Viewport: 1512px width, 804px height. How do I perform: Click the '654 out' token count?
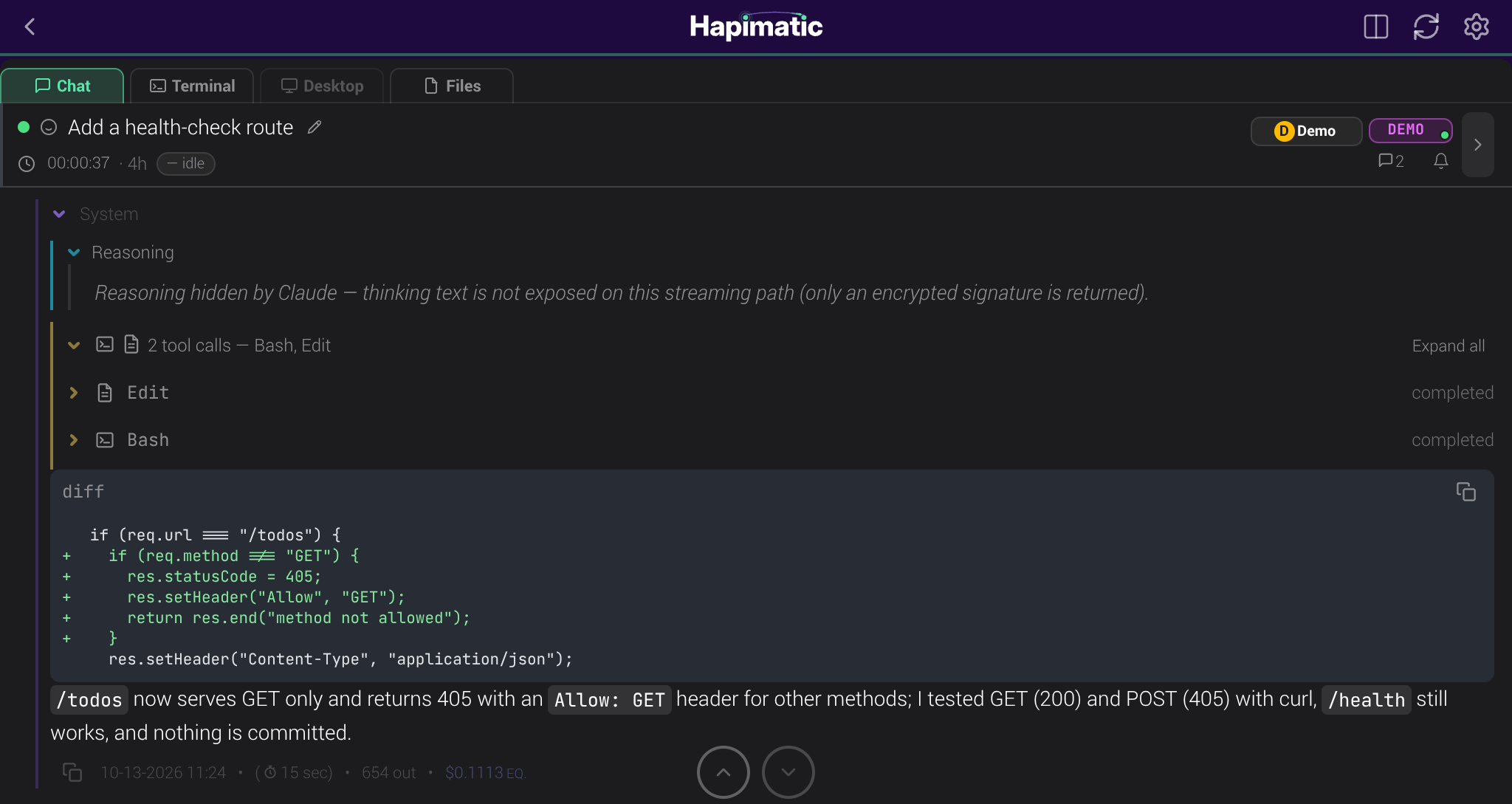(388, 773)
